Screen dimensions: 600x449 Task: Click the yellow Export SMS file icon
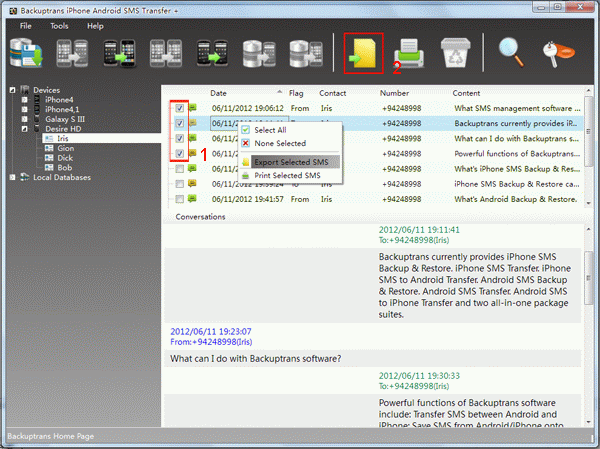(364, 53)
